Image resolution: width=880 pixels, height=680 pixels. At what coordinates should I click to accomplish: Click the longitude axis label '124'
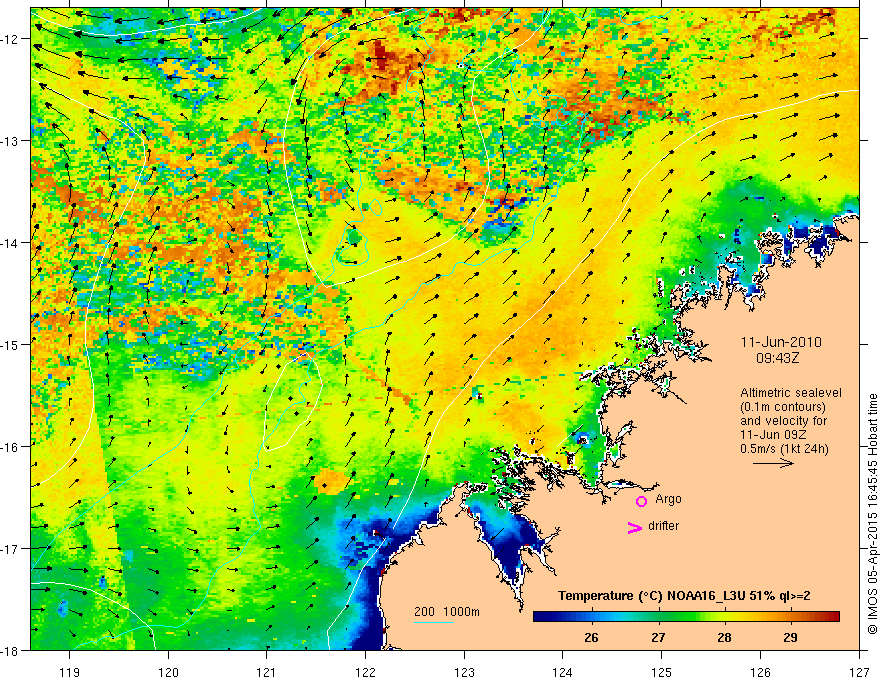563,672
